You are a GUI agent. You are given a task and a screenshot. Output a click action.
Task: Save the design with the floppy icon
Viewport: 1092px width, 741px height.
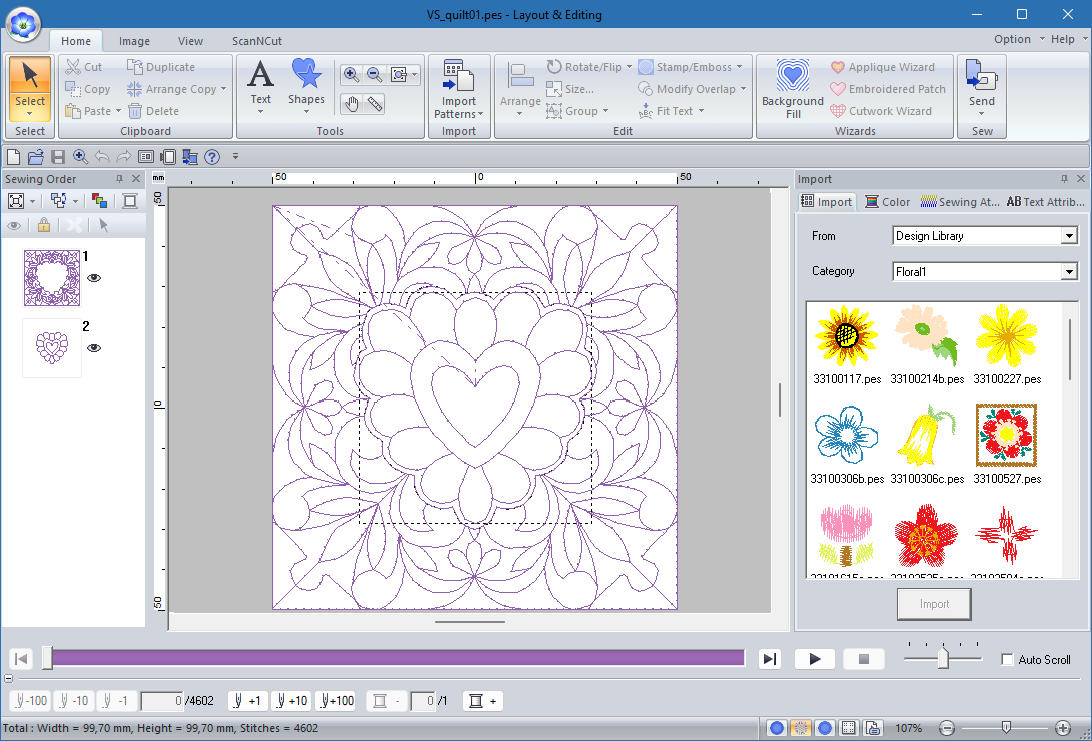pos(58,157)
